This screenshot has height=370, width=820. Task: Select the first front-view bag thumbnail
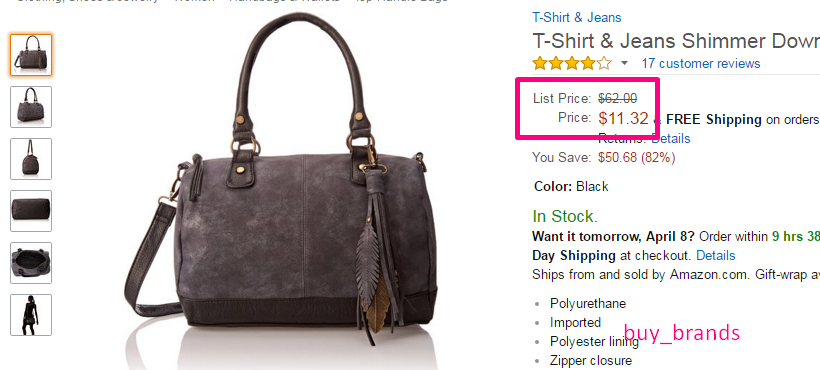pos(31,55)
